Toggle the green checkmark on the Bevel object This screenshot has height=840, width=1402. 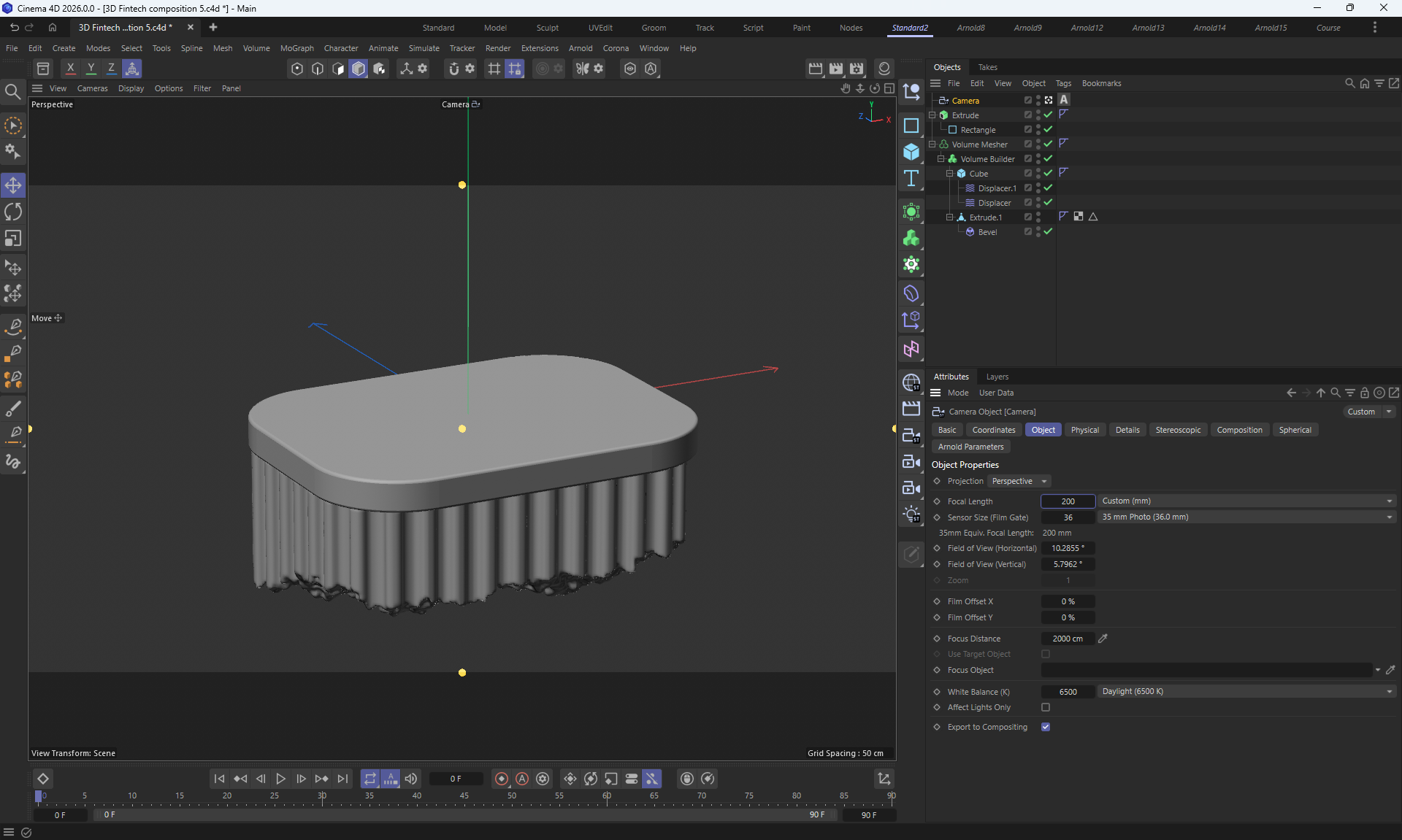pyautogui.click(x=1048, y=231)
